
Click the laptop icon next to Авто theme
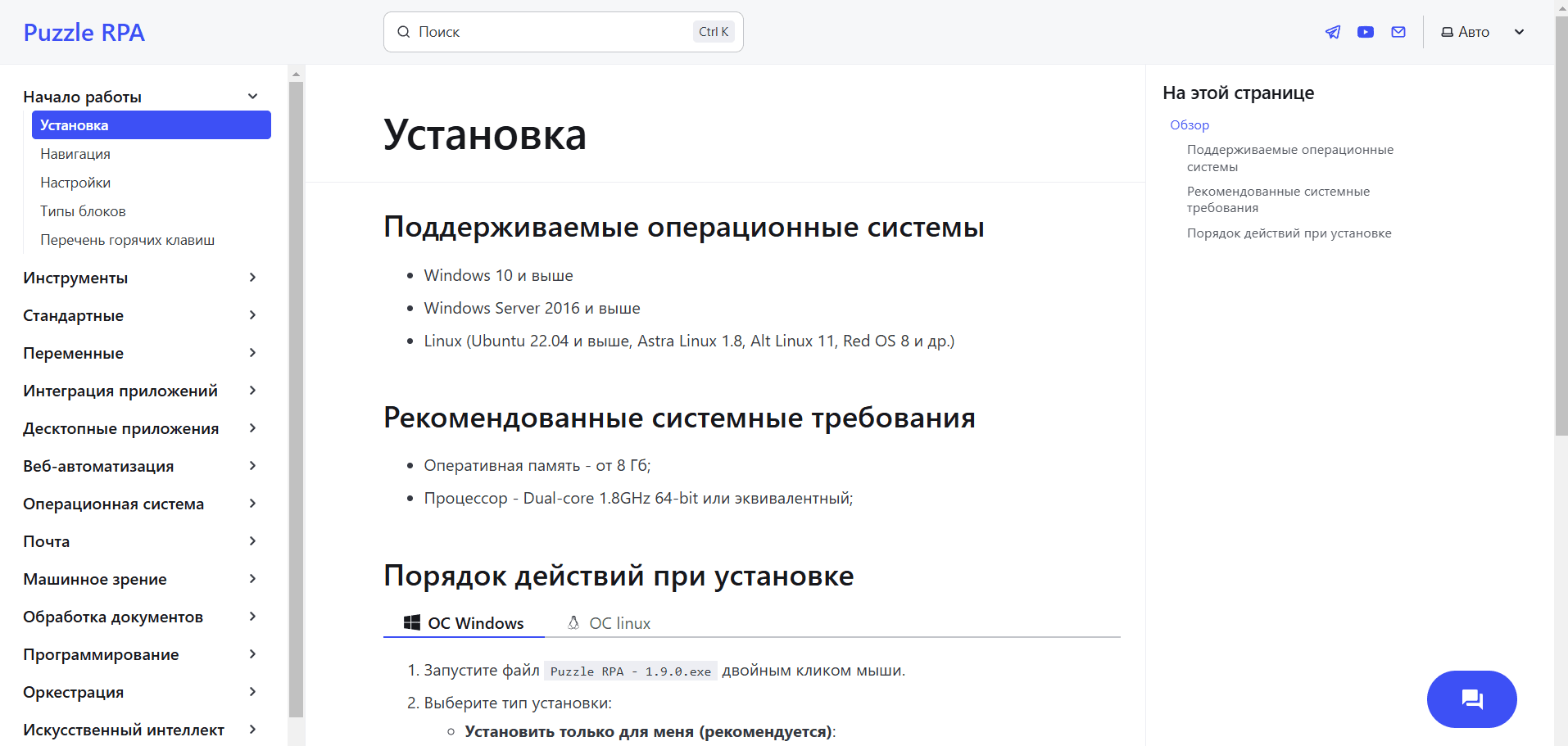pyautogui.click(x=1446, y=31)
